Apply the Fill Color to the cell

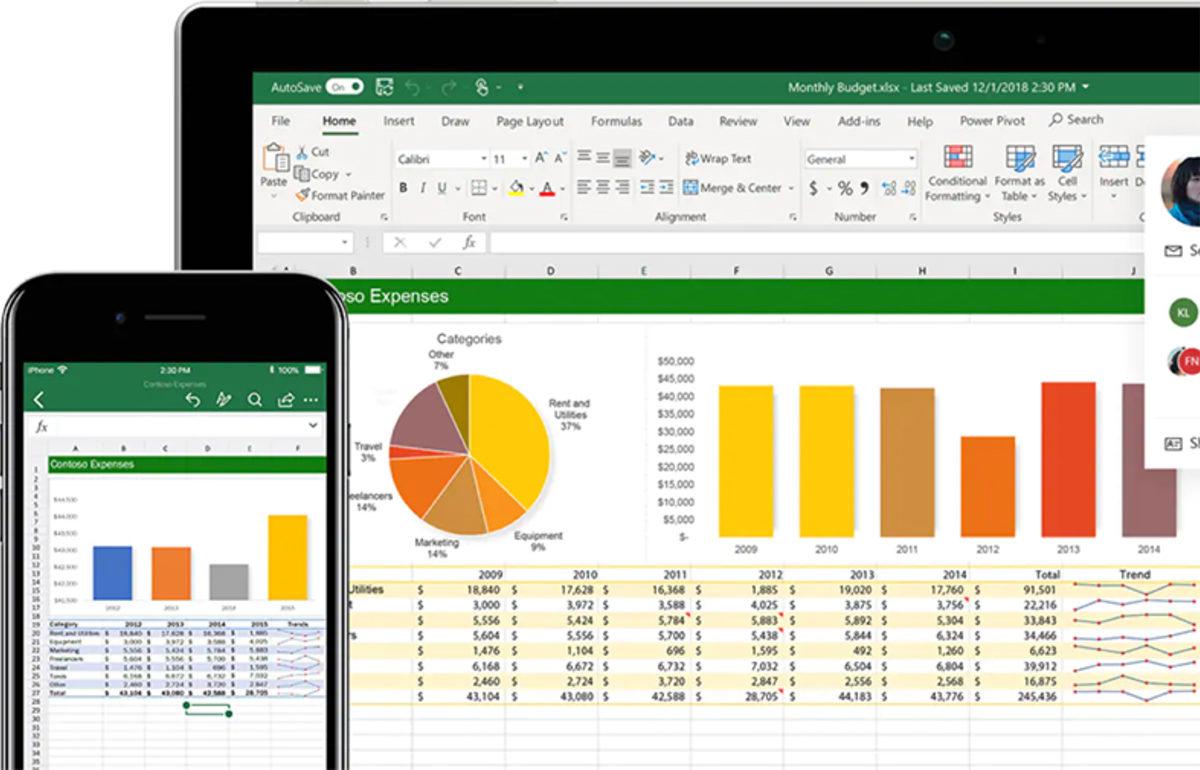518,184
